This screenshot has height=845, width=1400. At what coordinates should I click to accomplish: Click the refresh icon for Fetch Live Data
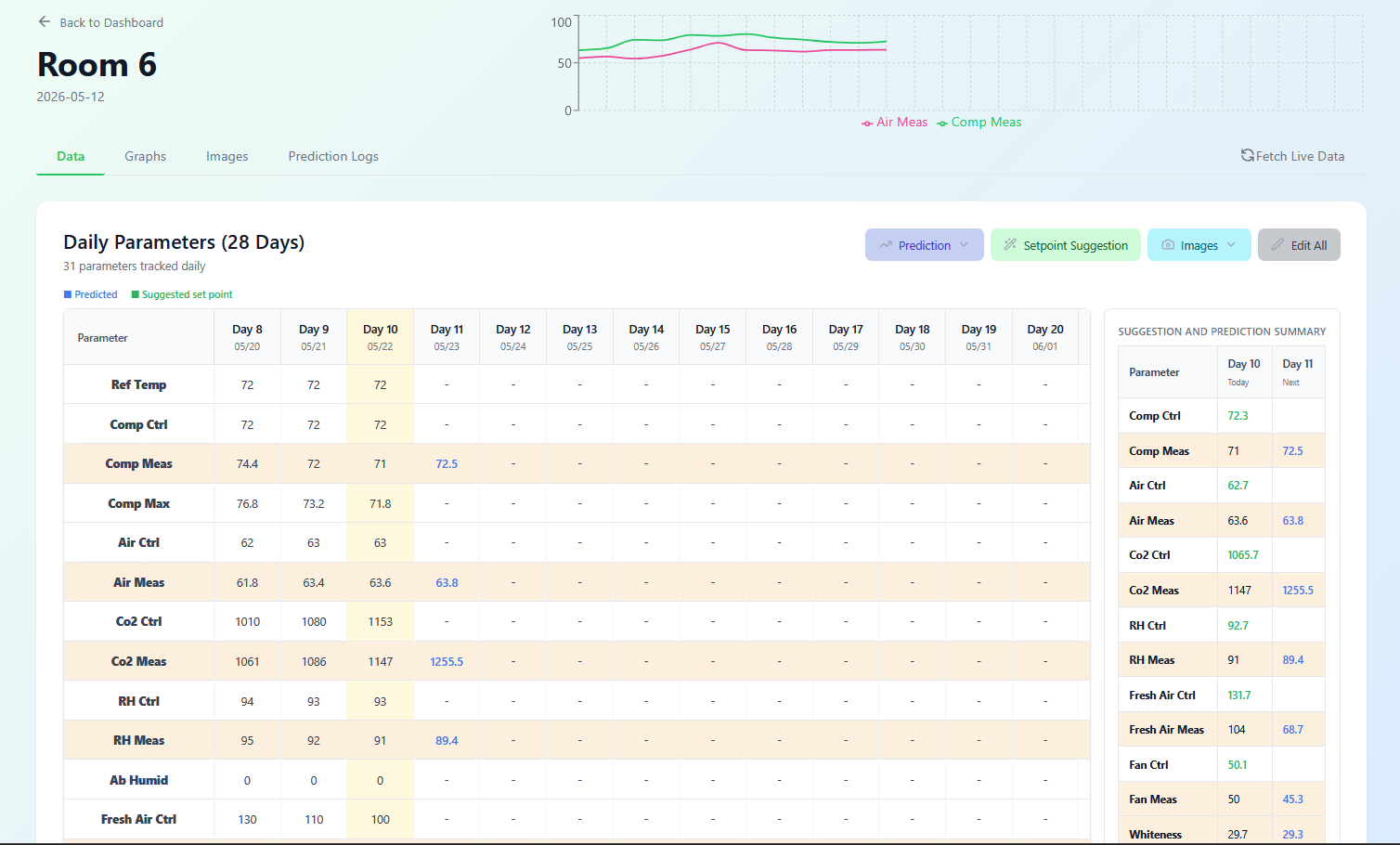click(1248, 155)
